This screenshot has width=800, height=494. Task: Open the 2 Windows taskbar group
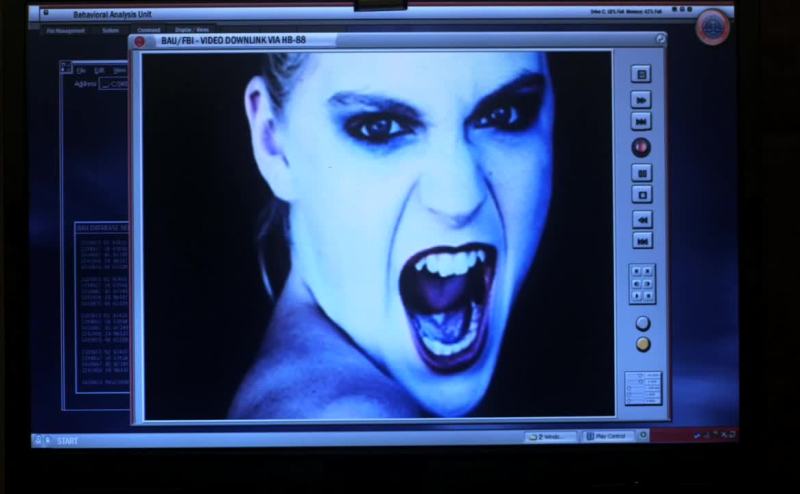tap(552, 437)
